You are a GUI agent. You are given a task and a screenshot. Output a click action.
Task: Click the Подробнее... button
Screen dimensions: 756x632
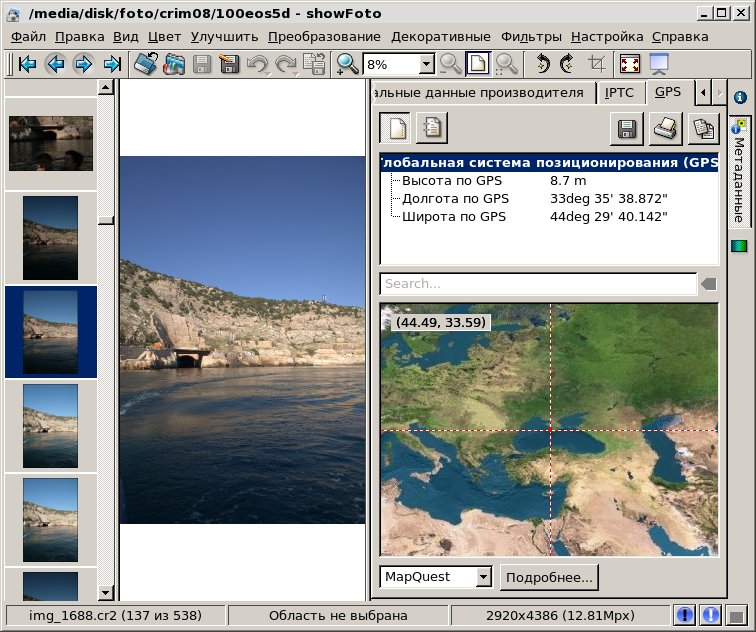pos(549,577)
